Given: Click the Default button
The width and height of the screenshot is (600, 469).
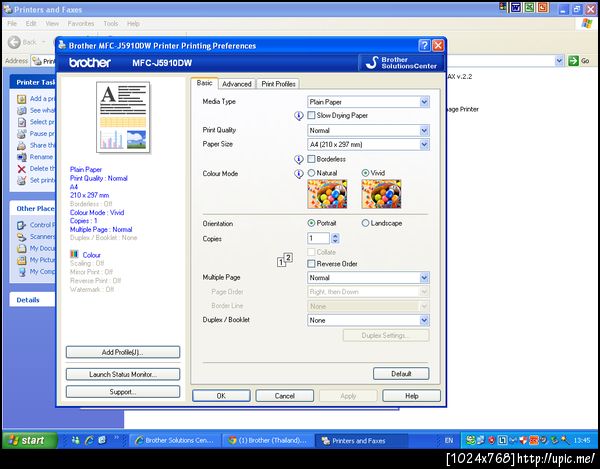Looking at the screenshot, I should click(x=401, y=374).
